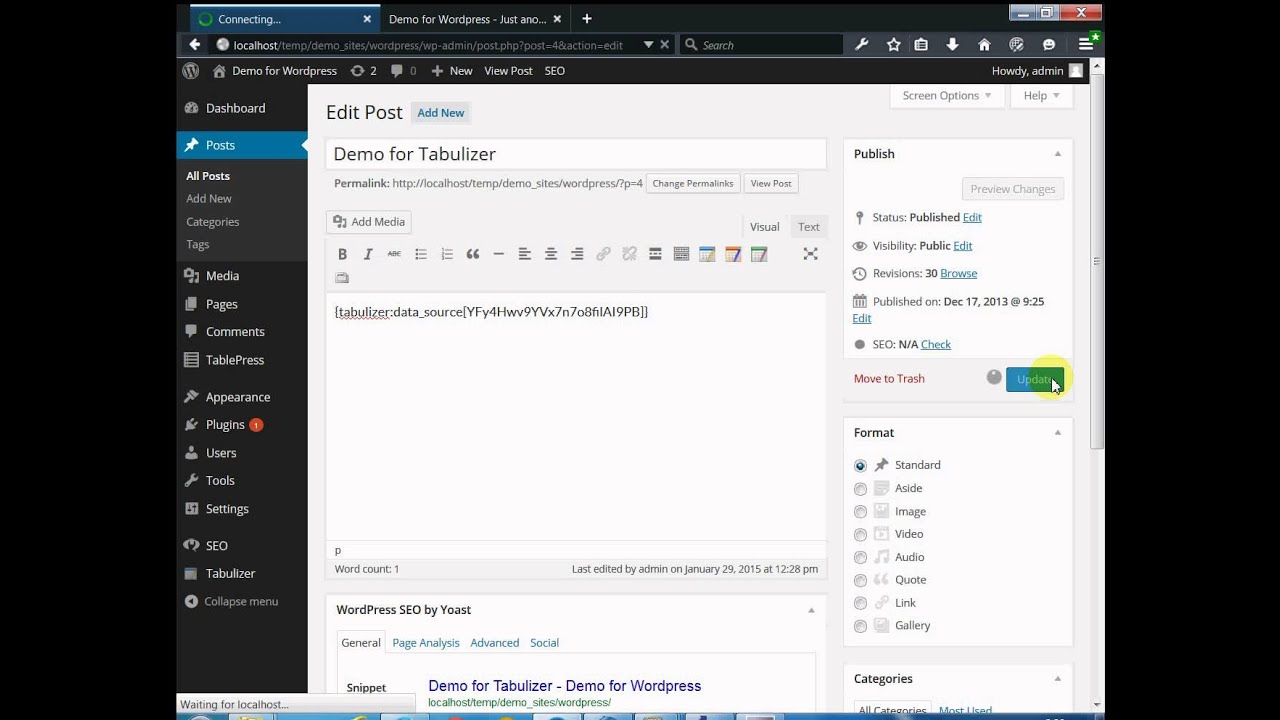
Task: Insert a hyperlink using the link icon
Action: [x=603, y=254]
